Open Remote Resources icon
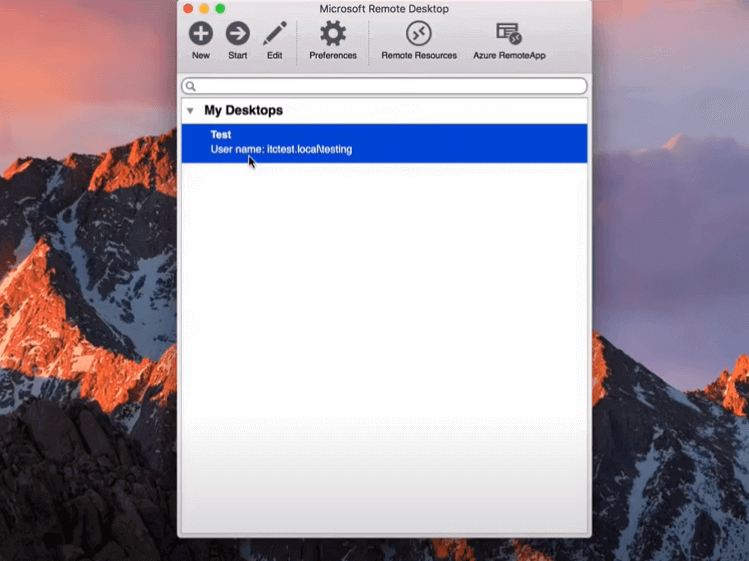Image resolution: width=749 pixels, height=561 pixels. pos(419,33)
